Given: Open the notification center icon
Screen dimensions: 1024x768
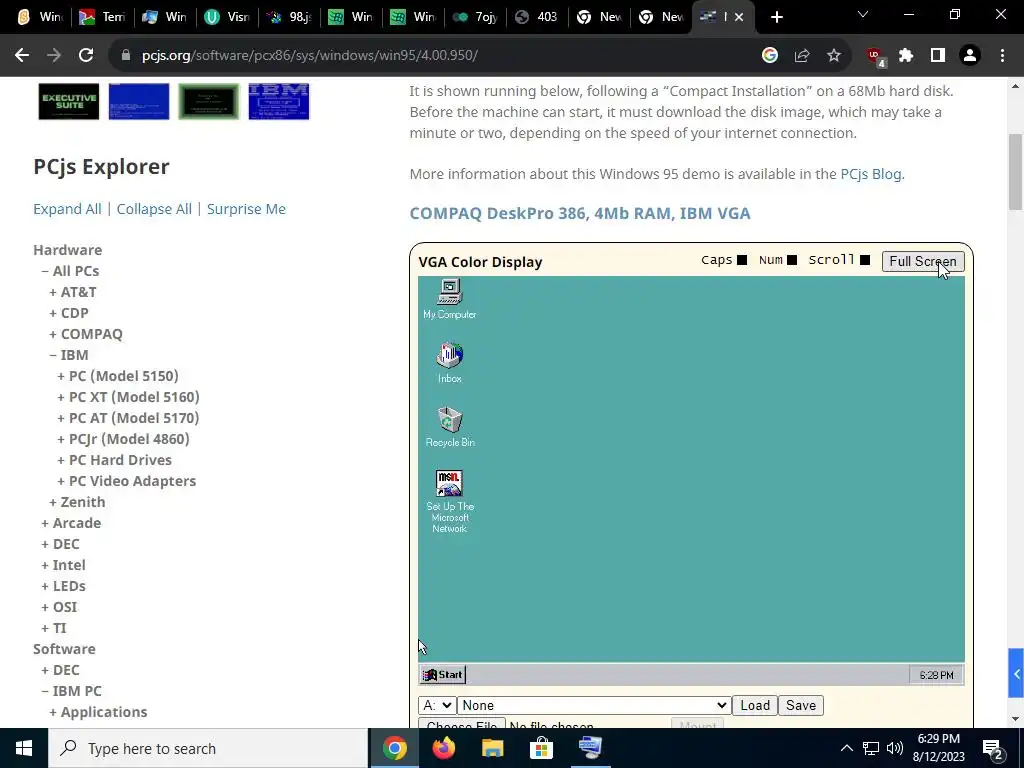Looking at the screenshot, I should pyautogui.click(x=993, y=748).
